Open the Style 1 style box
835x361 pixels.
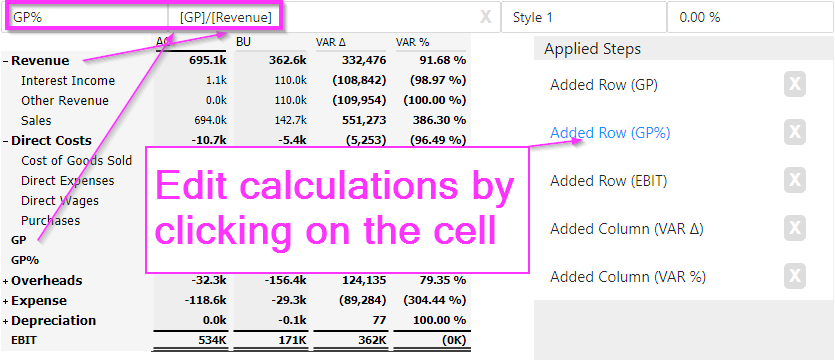584,17
